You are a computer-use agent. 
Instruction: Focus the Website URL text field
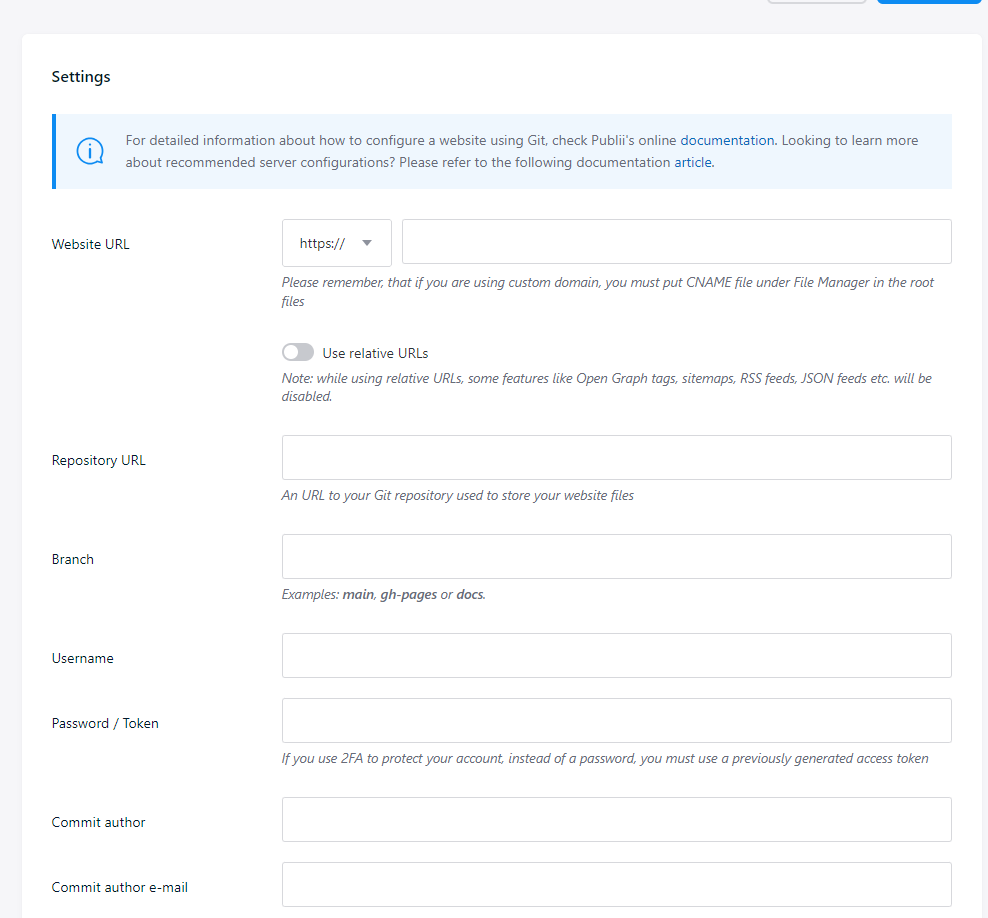coord(676,243)
